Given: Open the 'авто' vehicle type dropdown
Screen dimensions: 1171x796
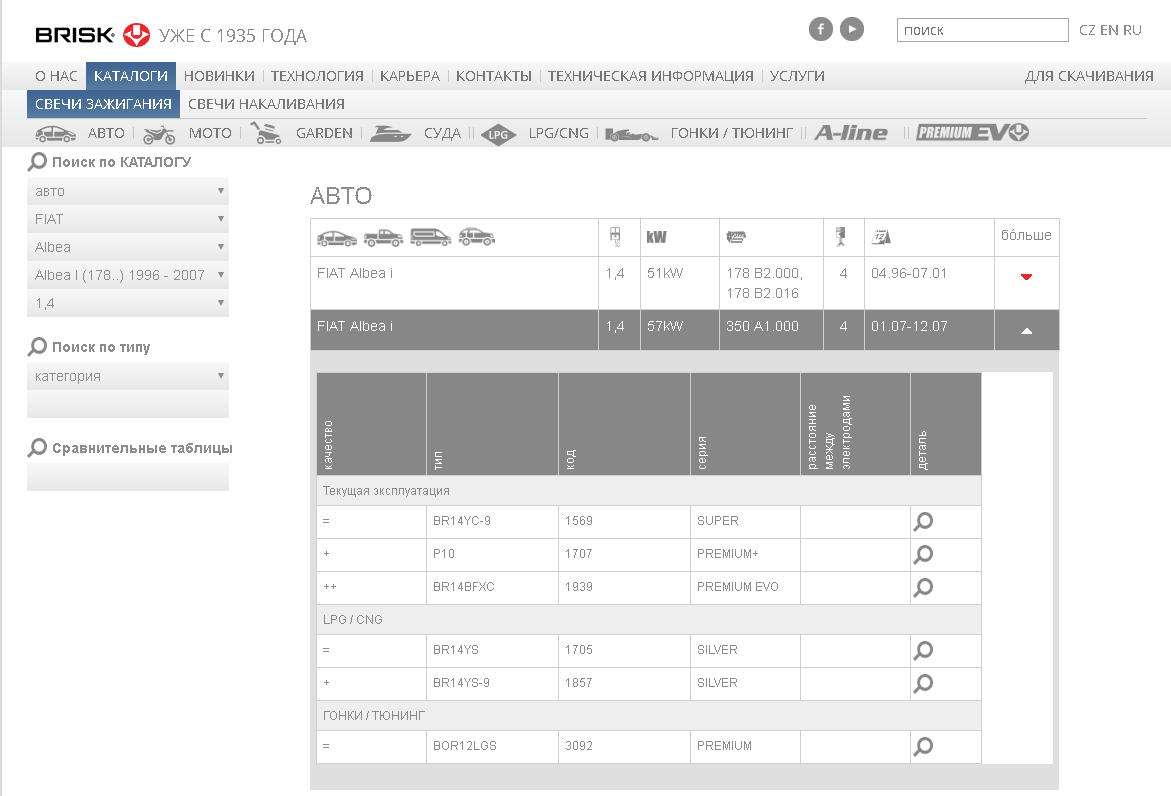Looking at the screenshot, I should (x=128, y=191).
